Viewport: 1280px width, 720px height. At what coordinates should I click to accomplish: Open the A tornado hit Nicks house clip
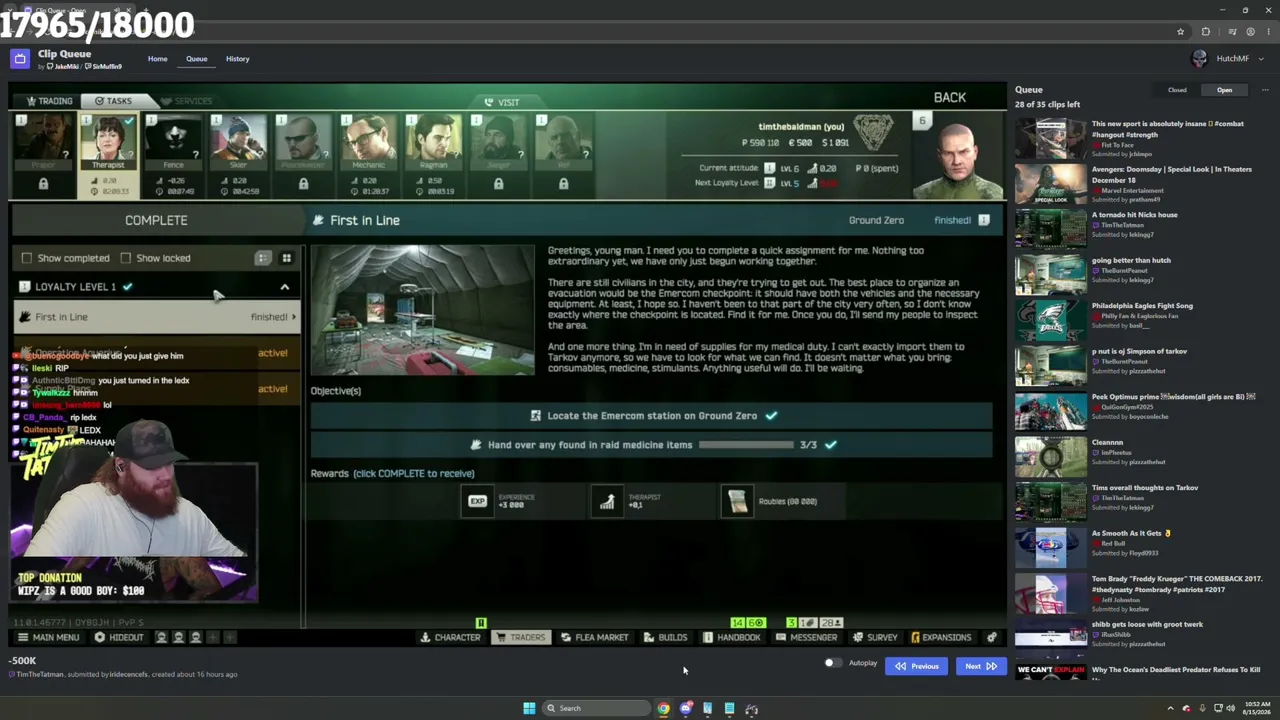(x=1141, y=229)
